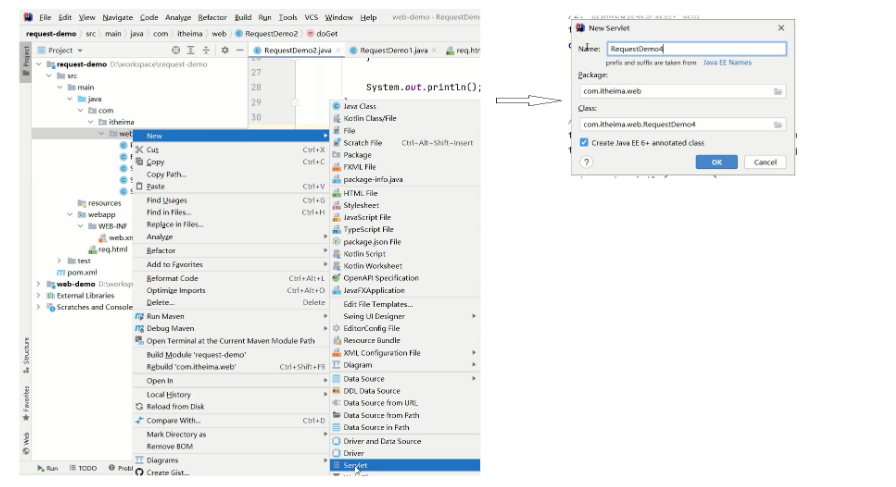896x487 pixels.
Task: Click the package-info.java icon
Action: click(x=337, y=179)
